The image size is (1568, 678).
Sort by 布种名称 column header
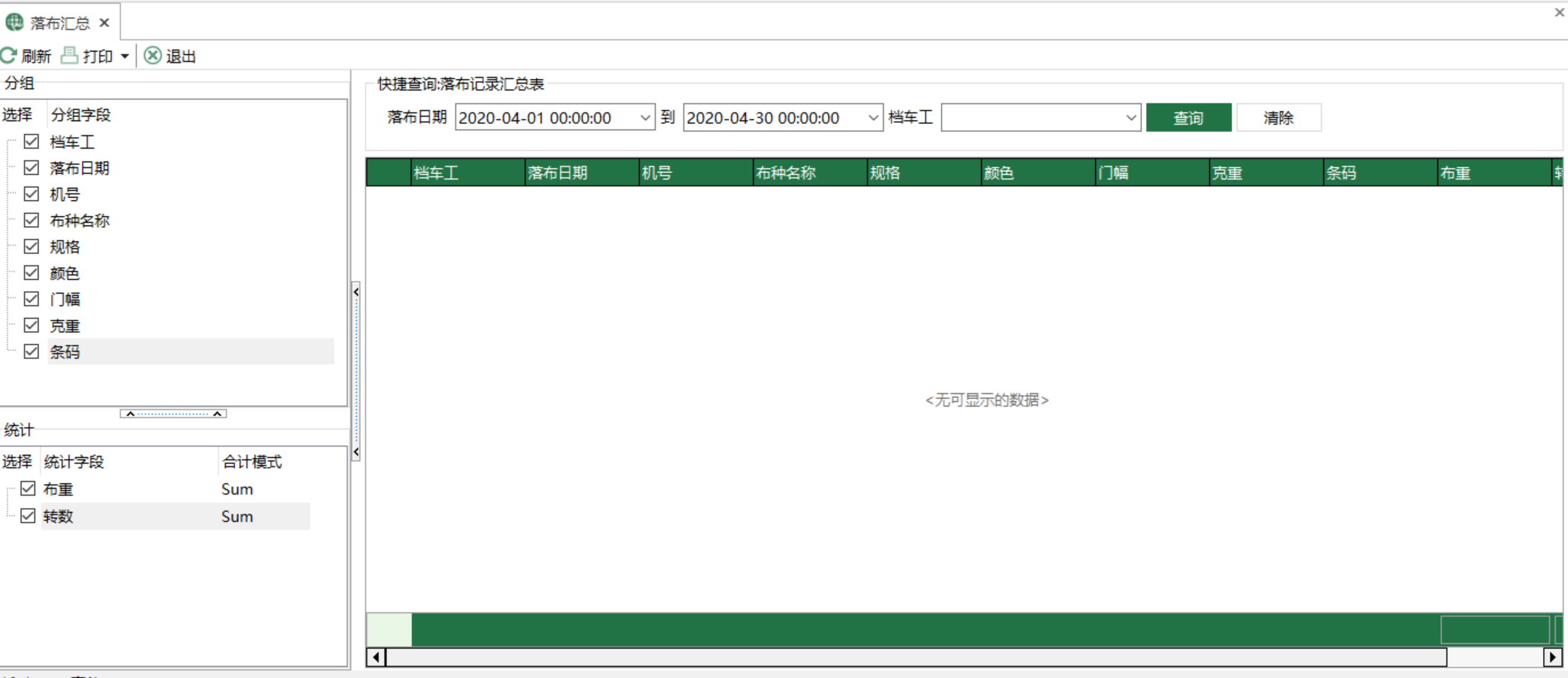811,173
